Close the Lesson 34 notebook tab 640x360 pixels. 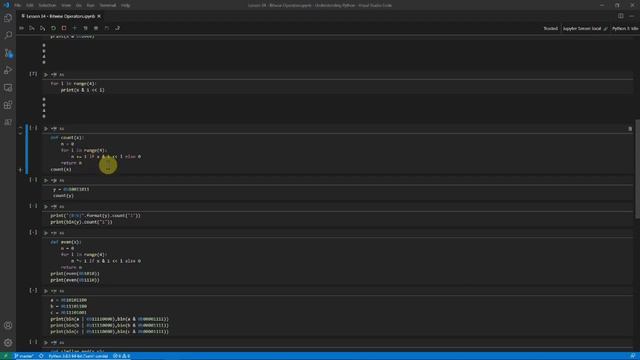(99, 16)
